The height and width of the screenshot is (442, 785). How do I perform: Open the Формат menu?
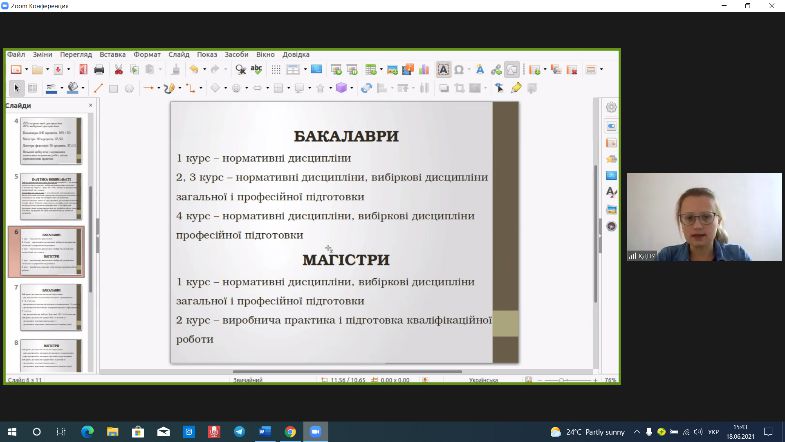[x=147, y=54]
